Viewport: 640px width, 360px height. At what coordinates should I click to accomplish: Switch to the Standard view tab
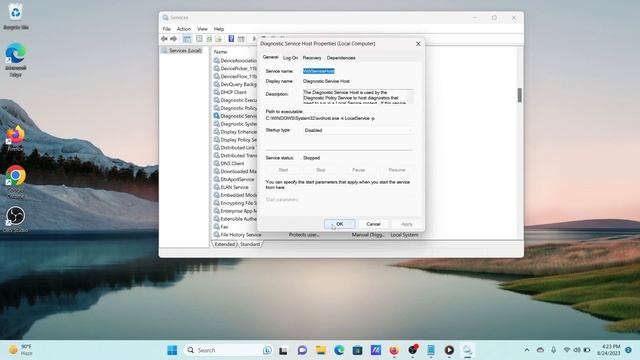point(250,244)
